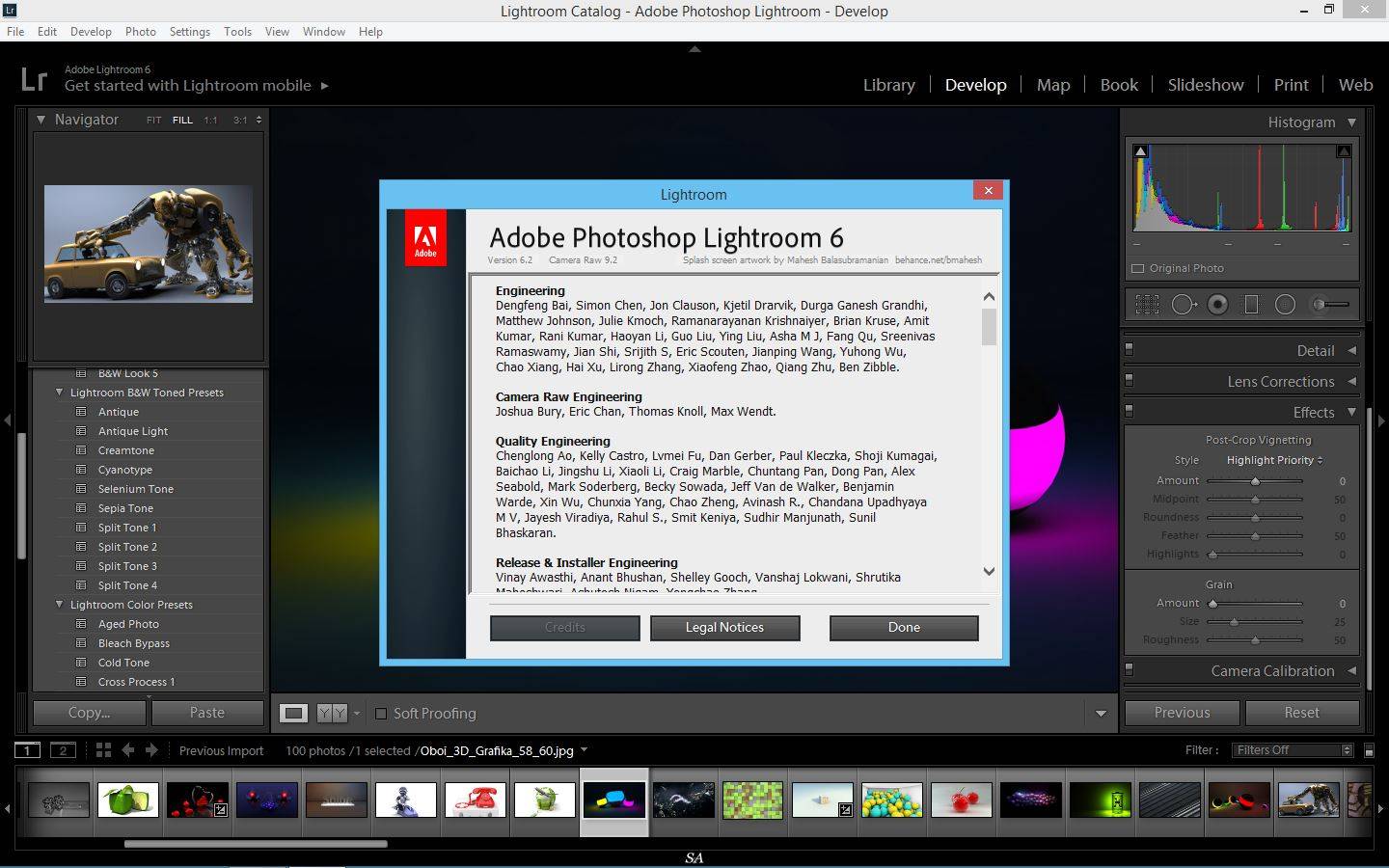
Task: Toggle the Detail panel on/off switch
Action: [x=1130, y=349]
